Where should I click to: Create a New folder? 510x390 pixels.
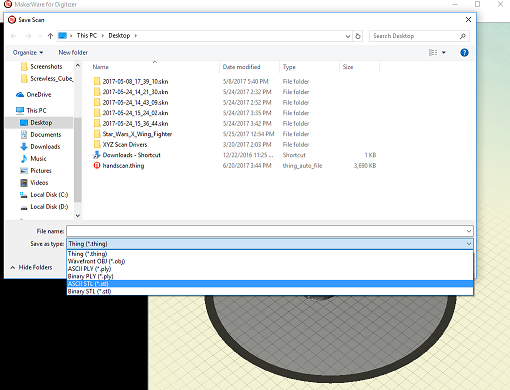[x=73, y=53]
